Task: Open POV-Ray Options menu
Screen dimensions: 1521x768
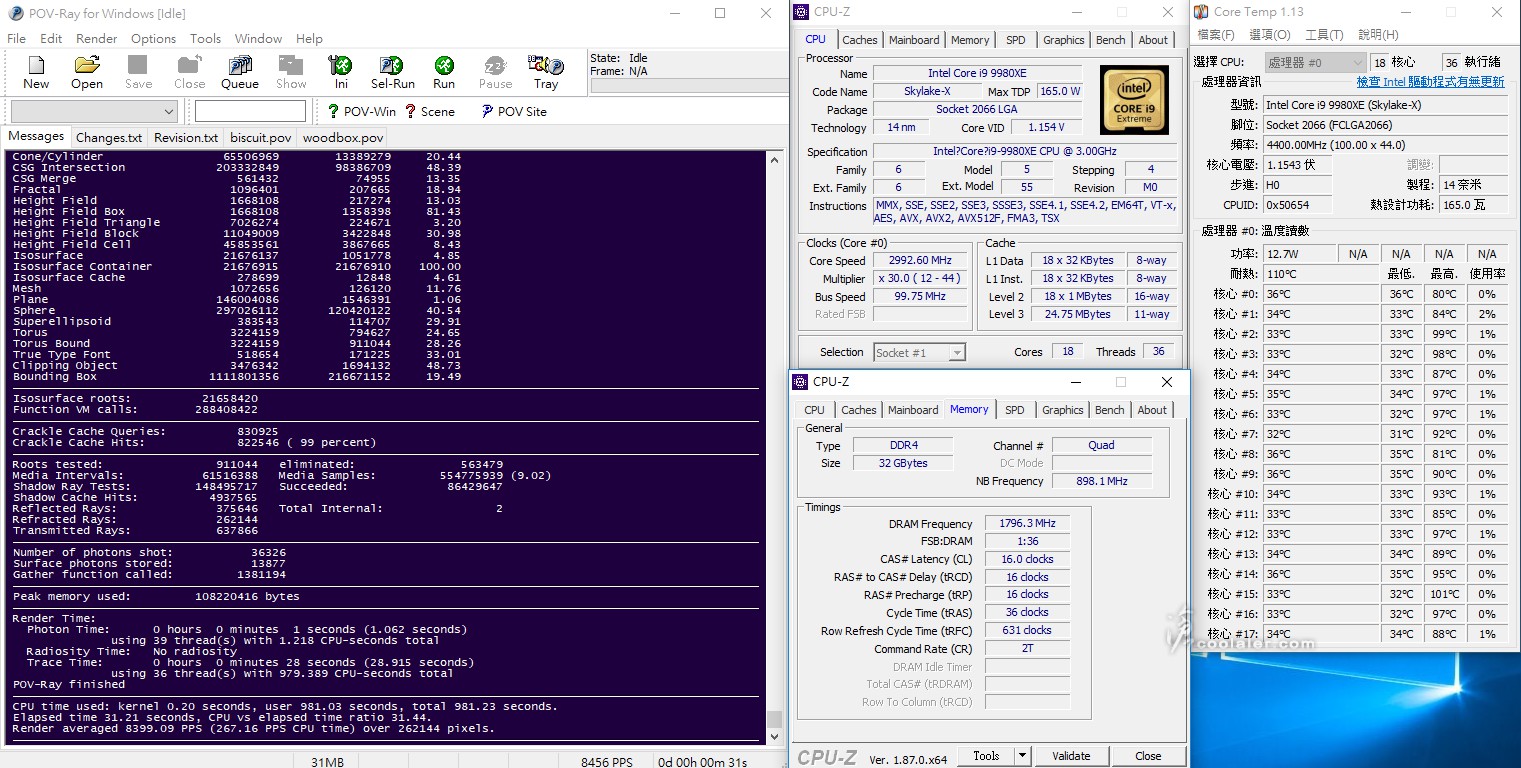Action: click(x=153, y=38)
